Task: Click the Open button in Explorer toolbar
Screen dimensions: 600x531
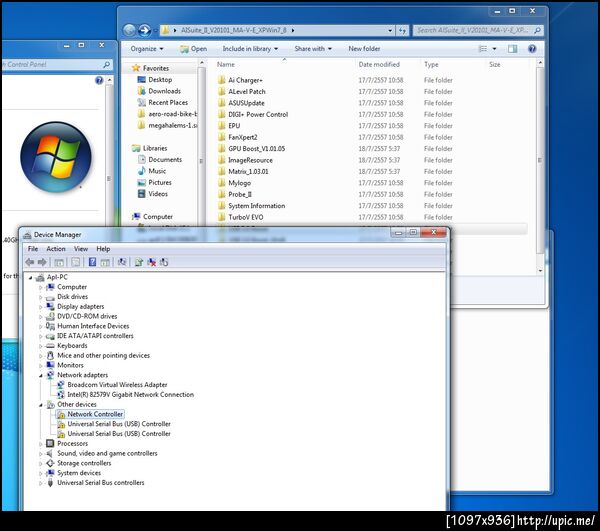Action: [x=194, y=49]
